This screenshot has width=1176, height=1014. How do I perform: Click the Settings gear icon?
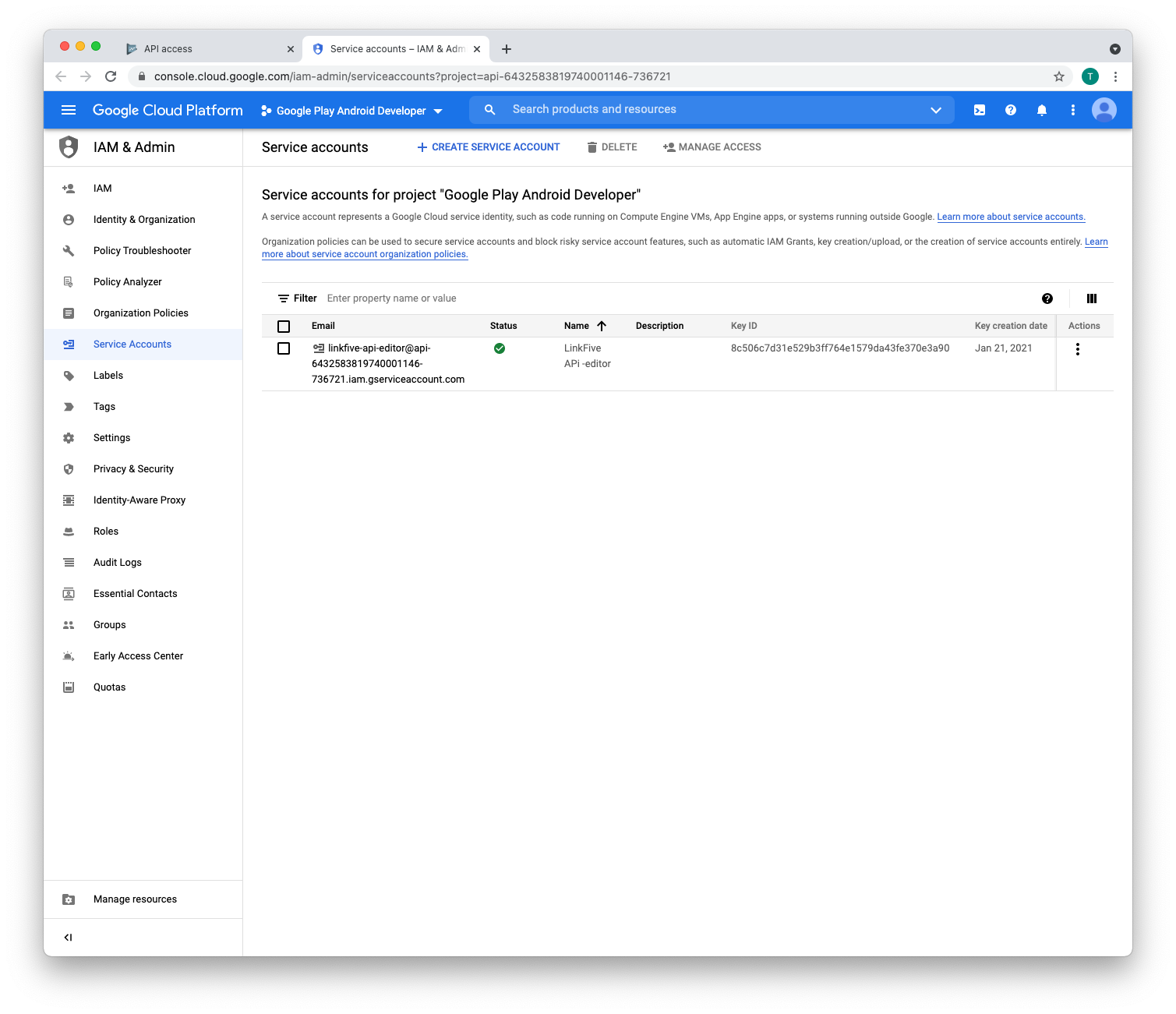tap(69, 438)
